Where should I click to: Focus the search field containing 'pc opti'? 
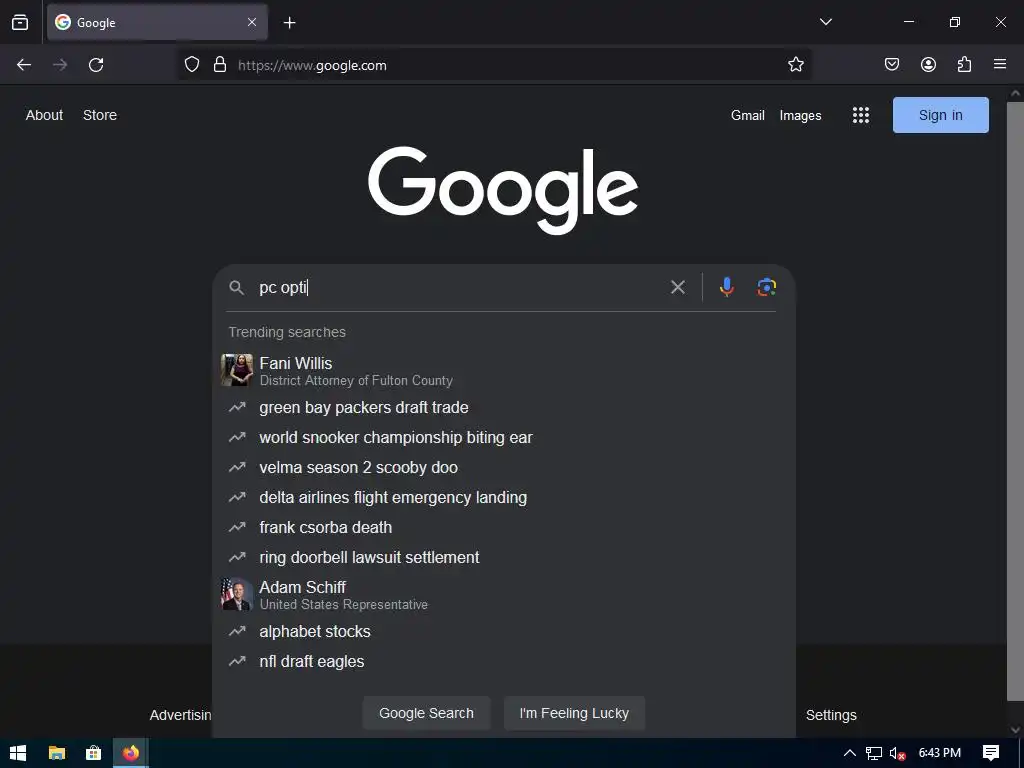point(457,287)
